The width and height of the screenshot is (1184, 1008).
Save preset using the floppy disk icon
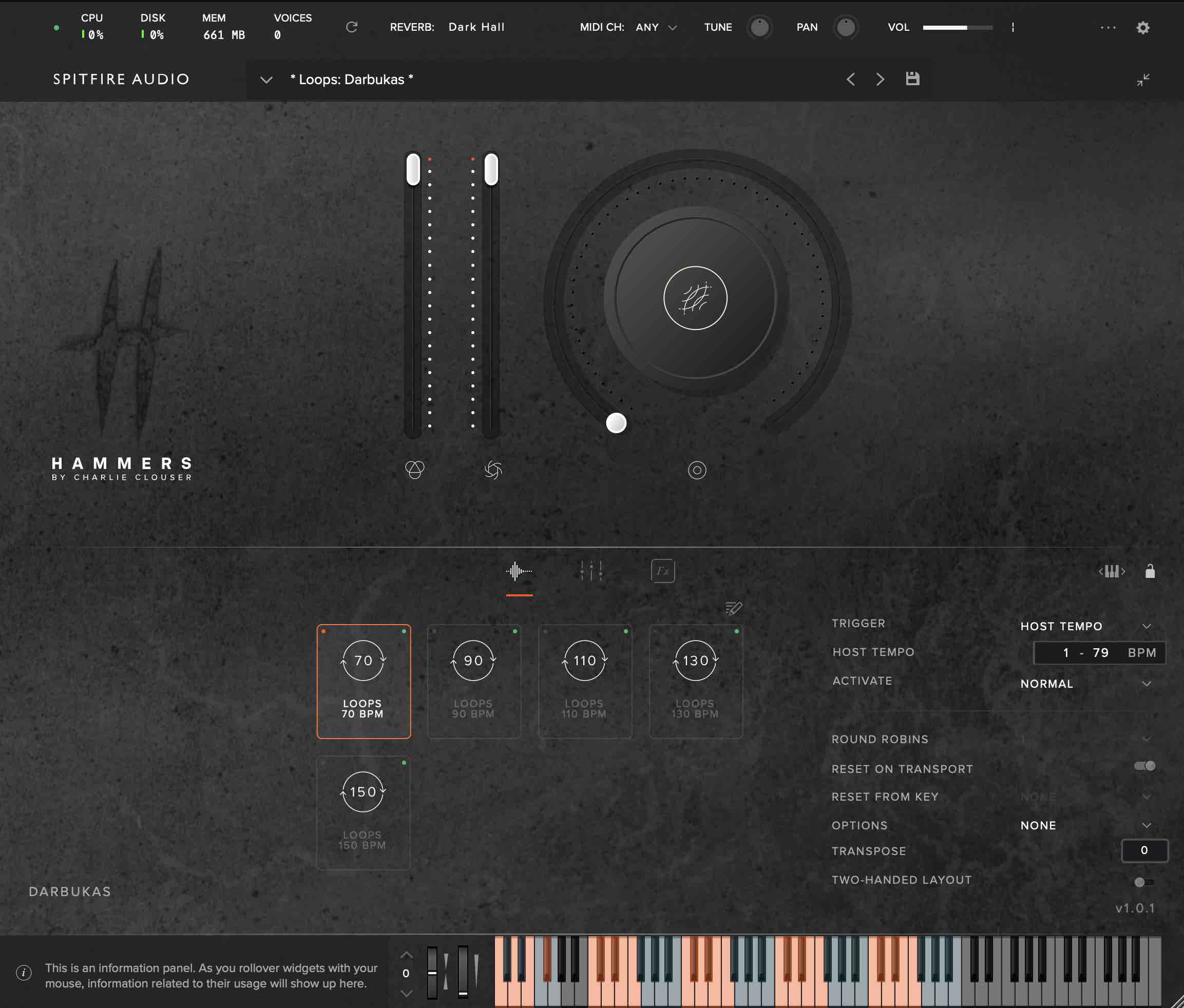(912, 79)
